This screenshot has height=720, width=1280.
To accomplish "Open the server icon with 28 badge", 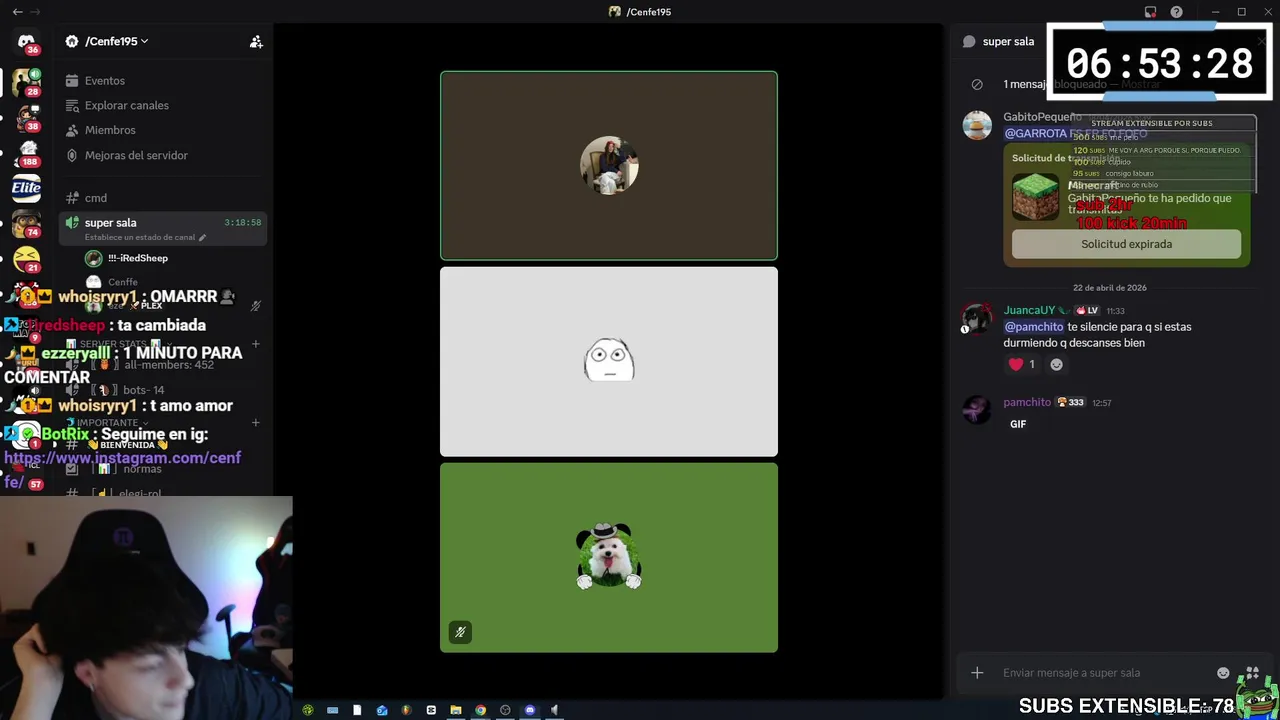I will pos(26,82).
